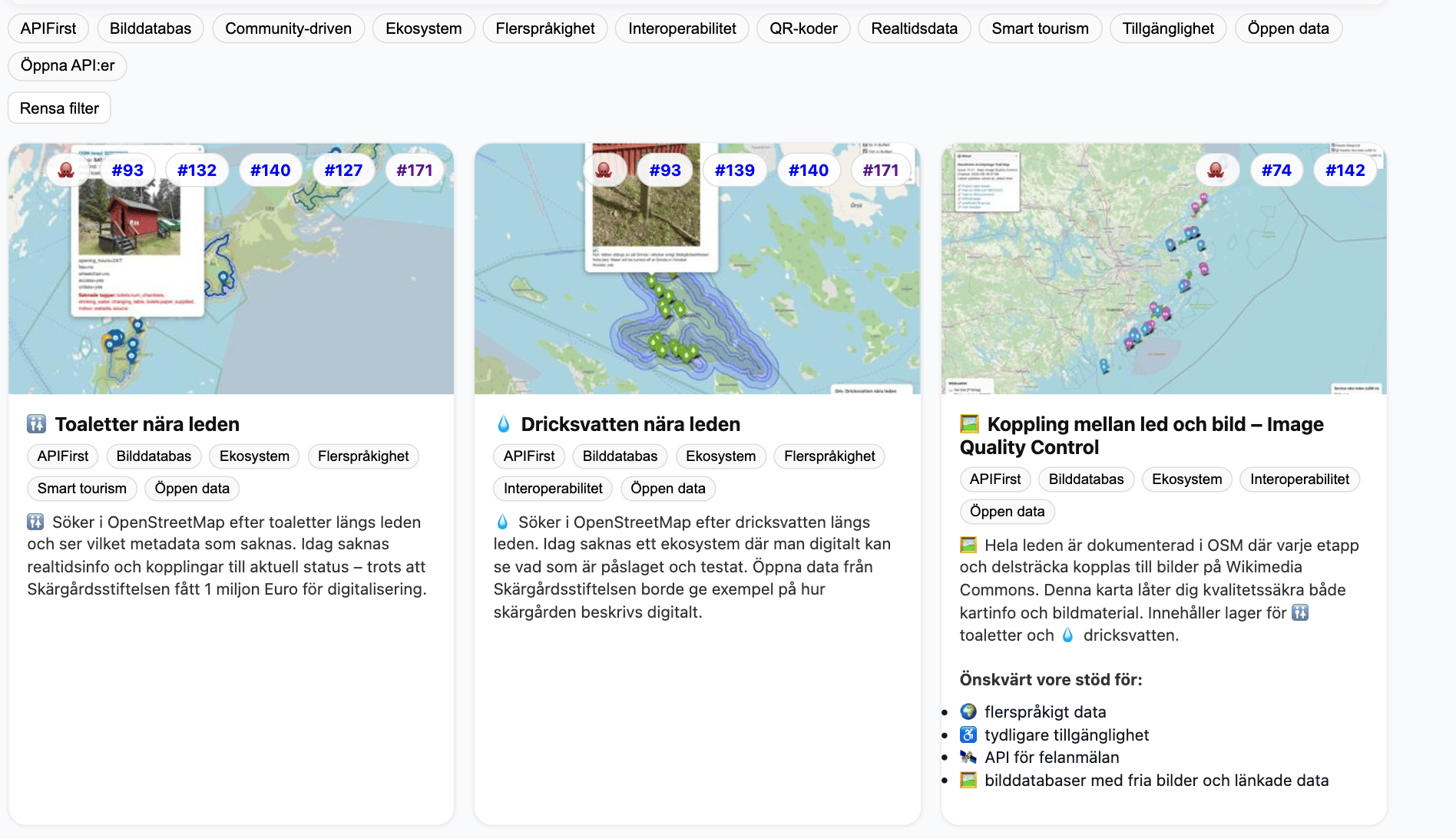Click Interoperabilitet tag on Dricksvatten card

553,489
